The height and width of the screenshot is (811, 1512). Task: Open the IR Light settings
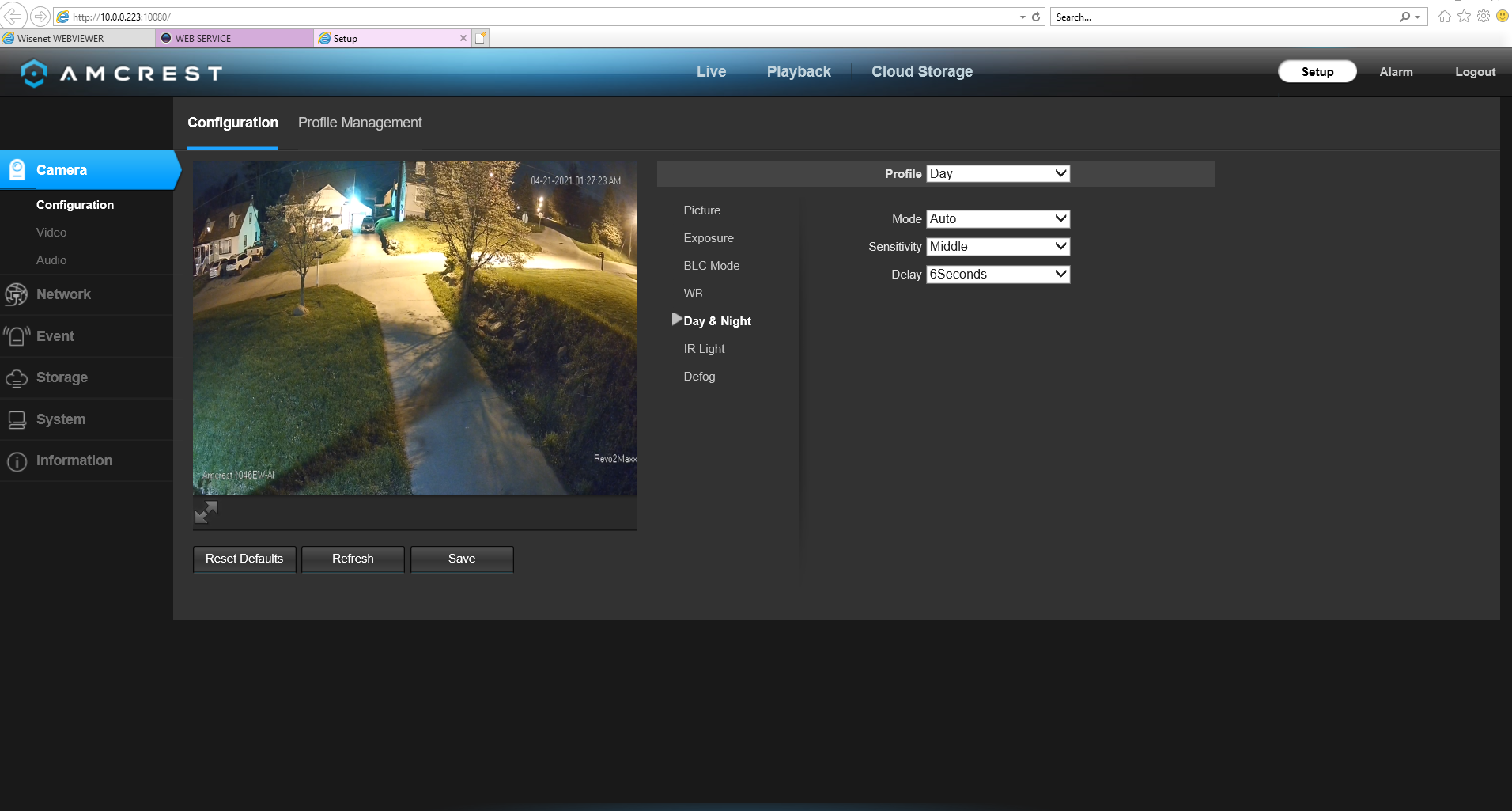[704, 349]
